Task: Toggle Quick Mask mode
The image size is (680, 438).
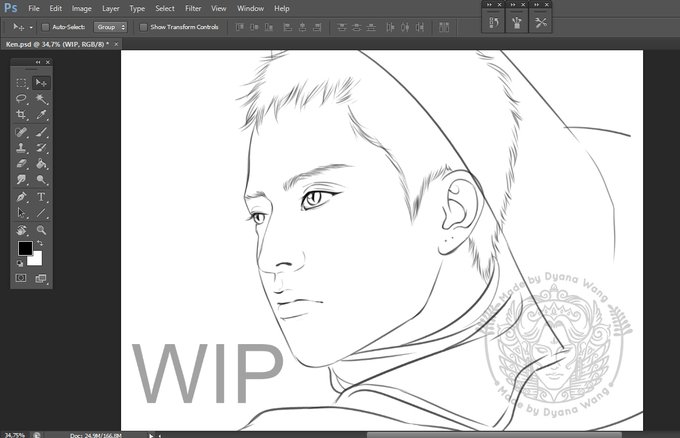Action: (x=21, y=278)
